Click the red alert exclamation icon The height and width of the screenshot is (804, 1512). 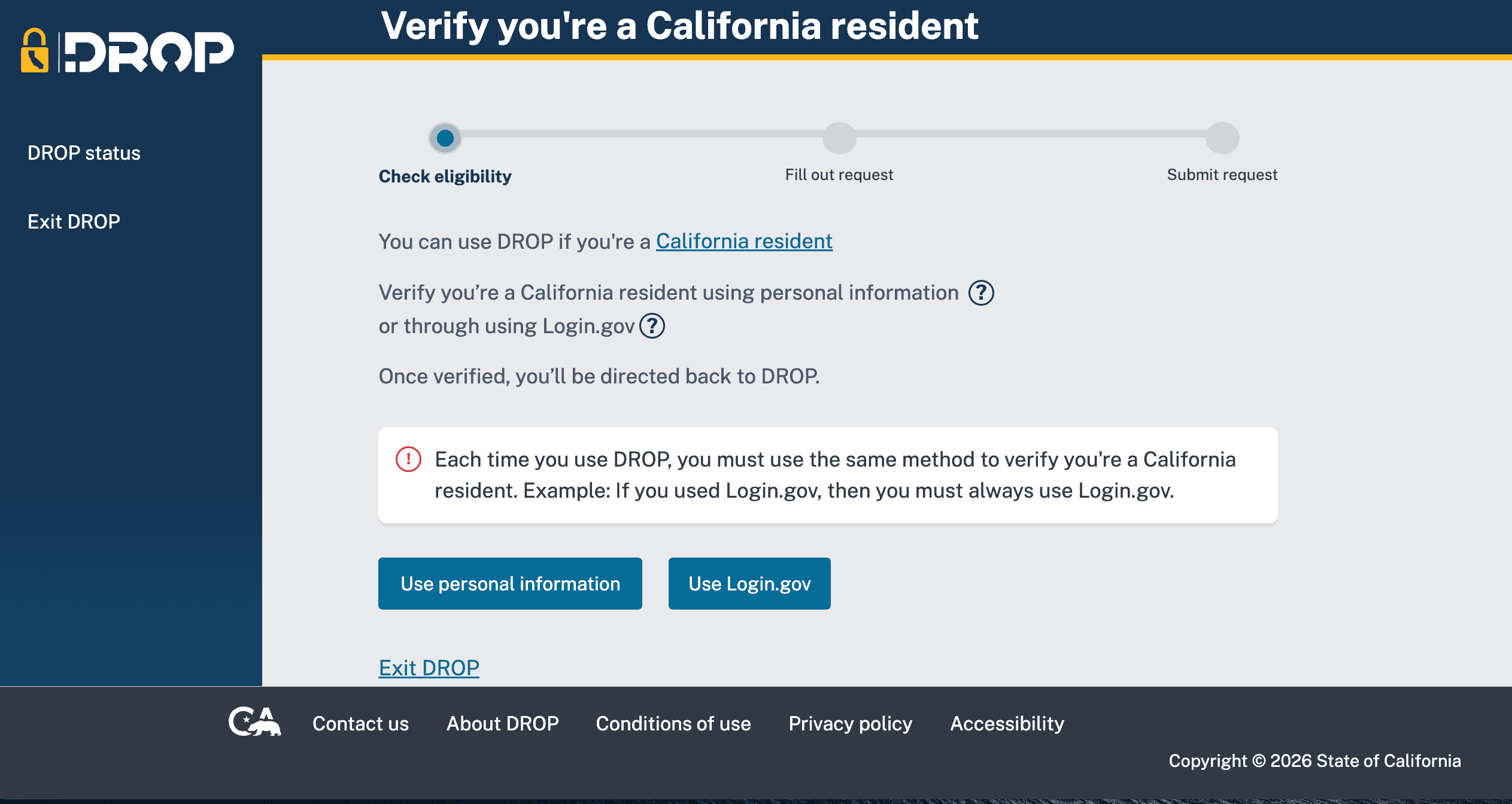(408, 459)
